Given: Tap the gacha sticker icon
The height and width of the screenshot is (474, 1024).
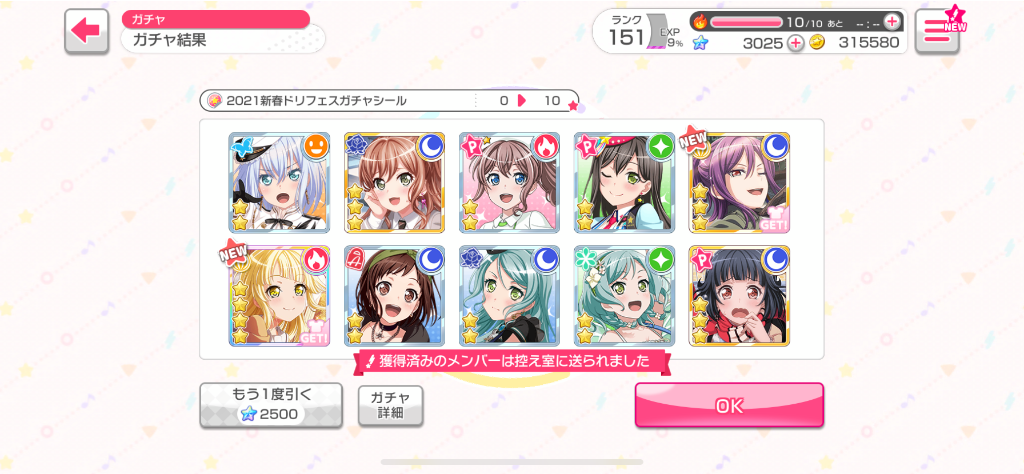Looking at the screenshot, I should click(214, 101).
